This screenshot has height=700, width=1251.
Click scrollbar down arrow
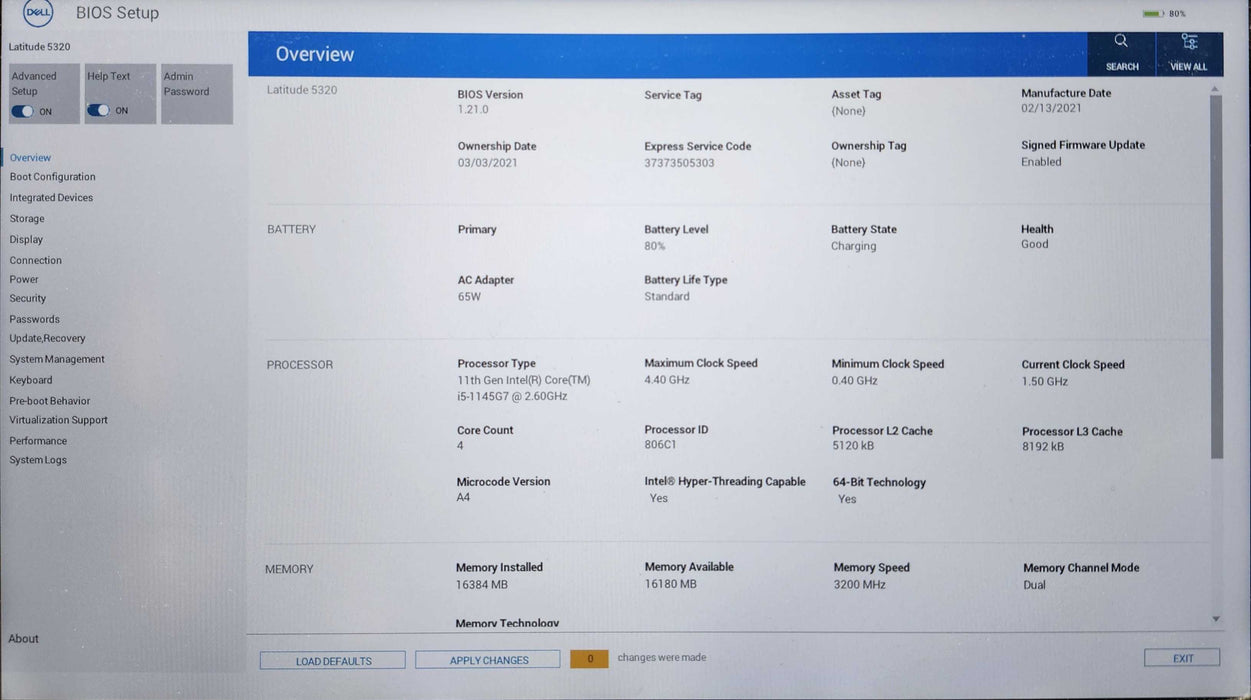1216,620
